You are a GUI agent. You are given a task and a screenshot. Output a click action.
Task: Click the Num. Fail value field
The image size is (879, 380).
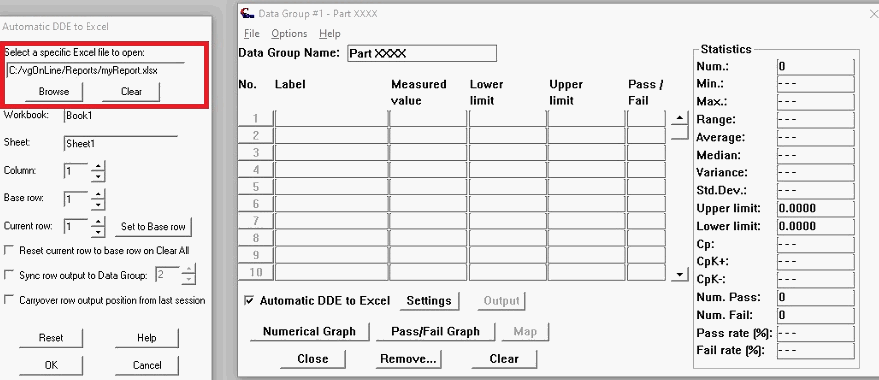pos(816,316)
